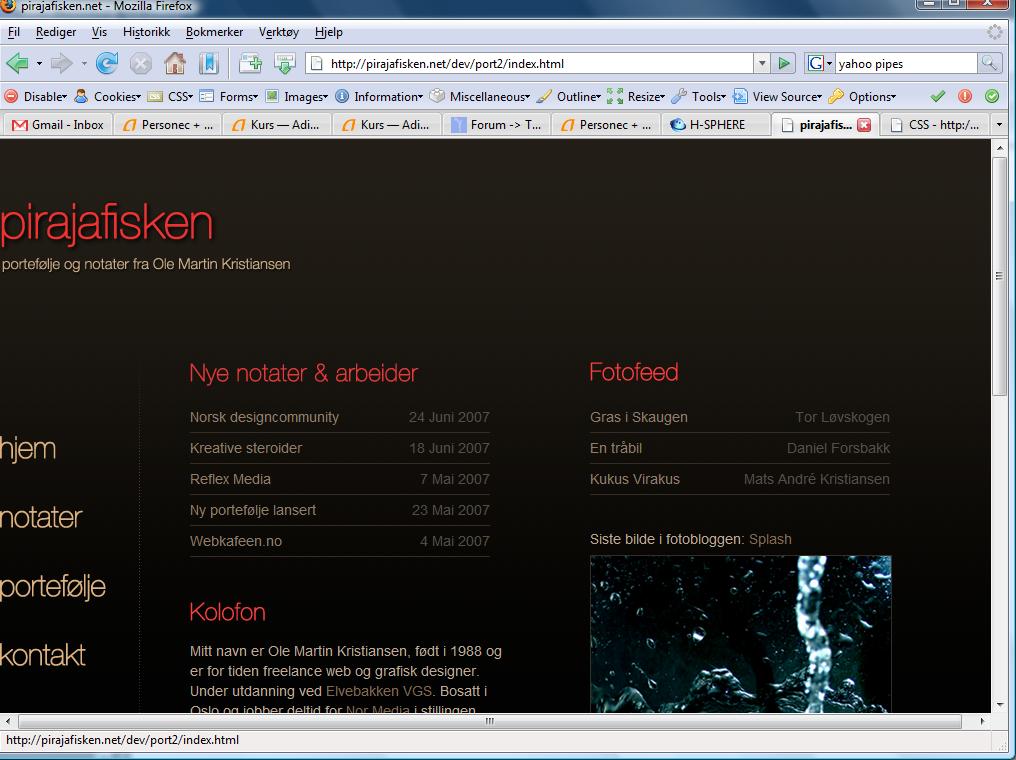Open the Cookies toolbar menu

(108, 97)
